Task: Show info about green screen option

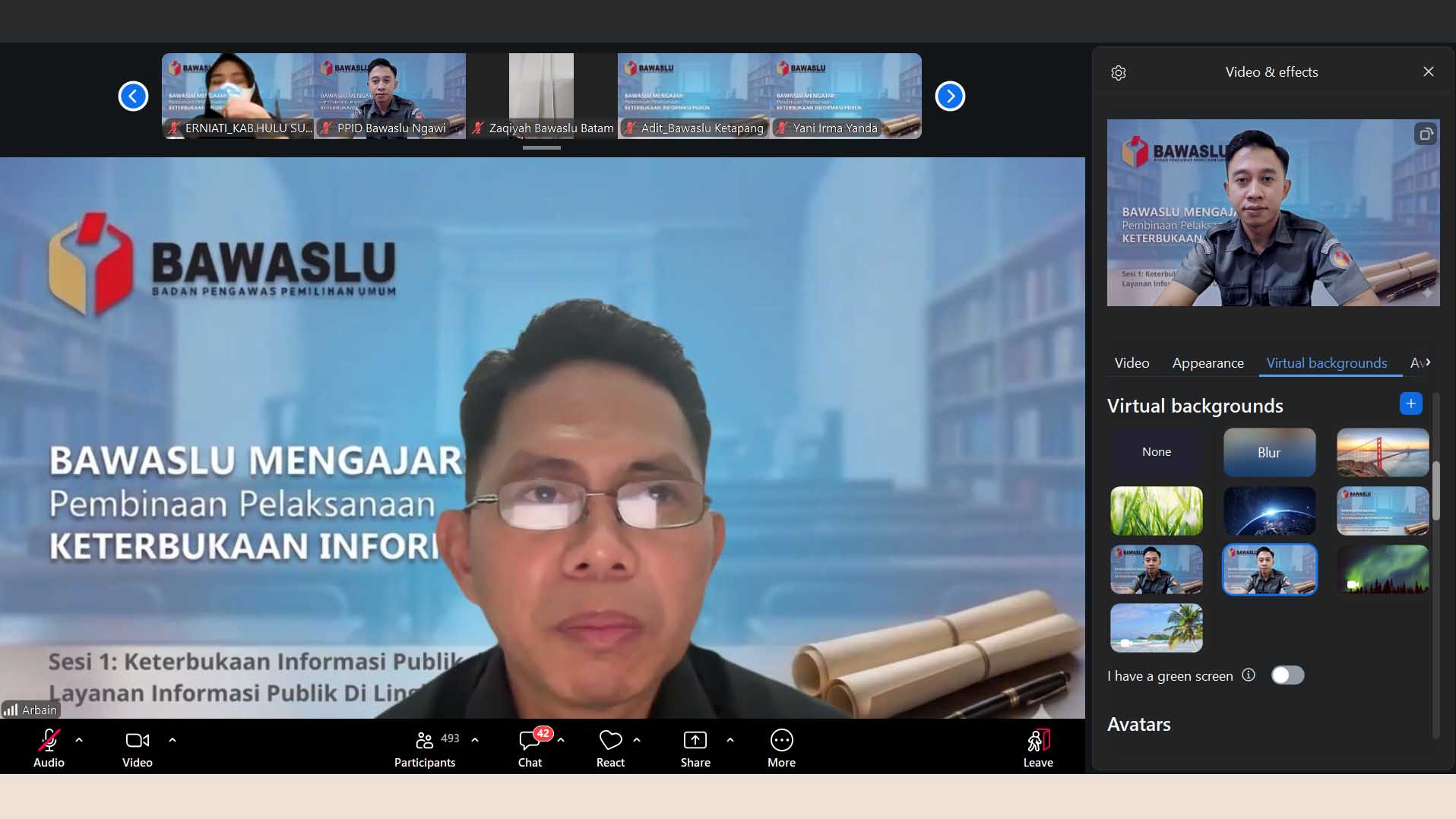Action: (x=1249, y=675)
